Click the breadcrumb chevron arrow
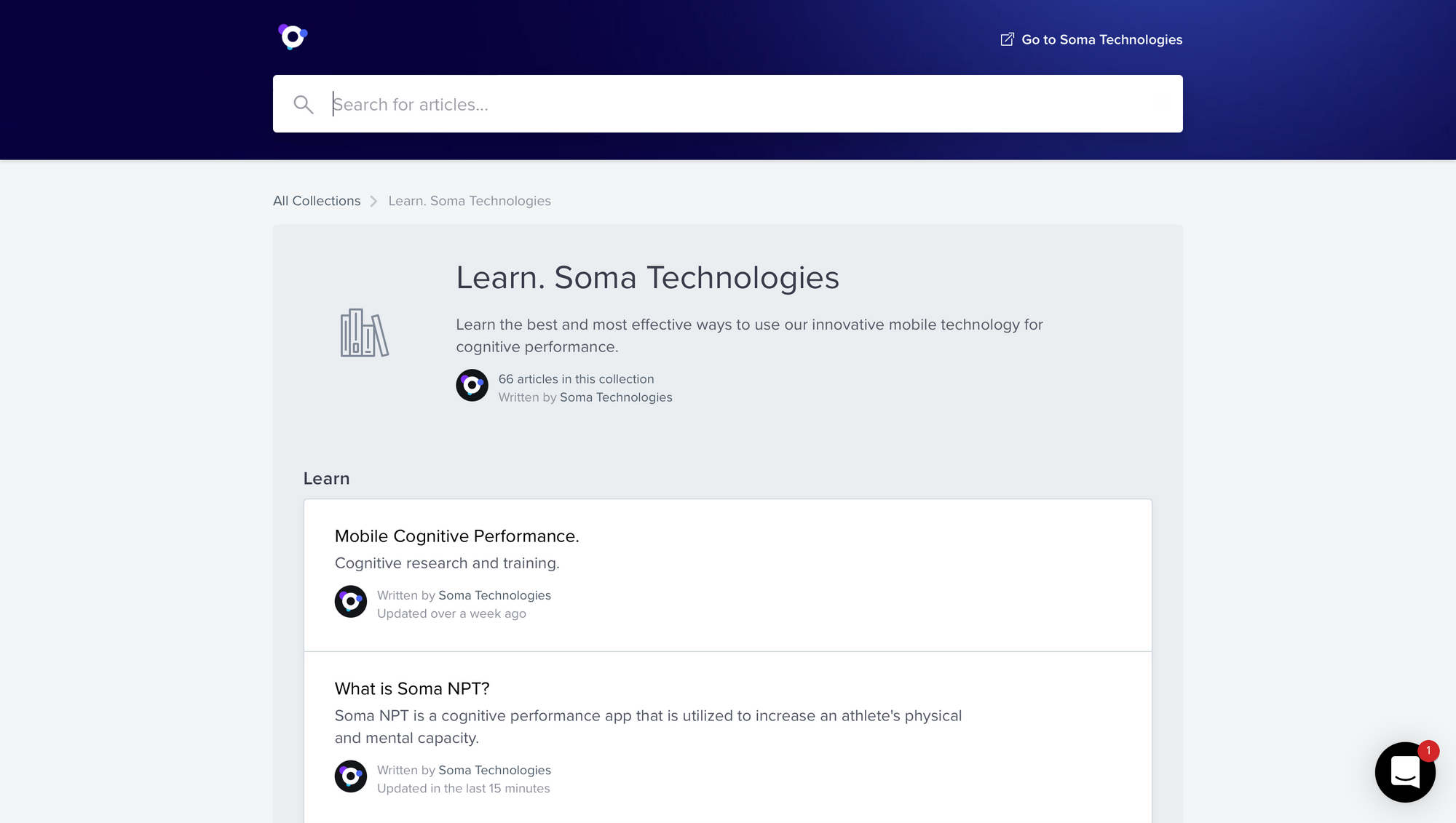Screen dimensions: 1456x823 click(x=373, y=201)
